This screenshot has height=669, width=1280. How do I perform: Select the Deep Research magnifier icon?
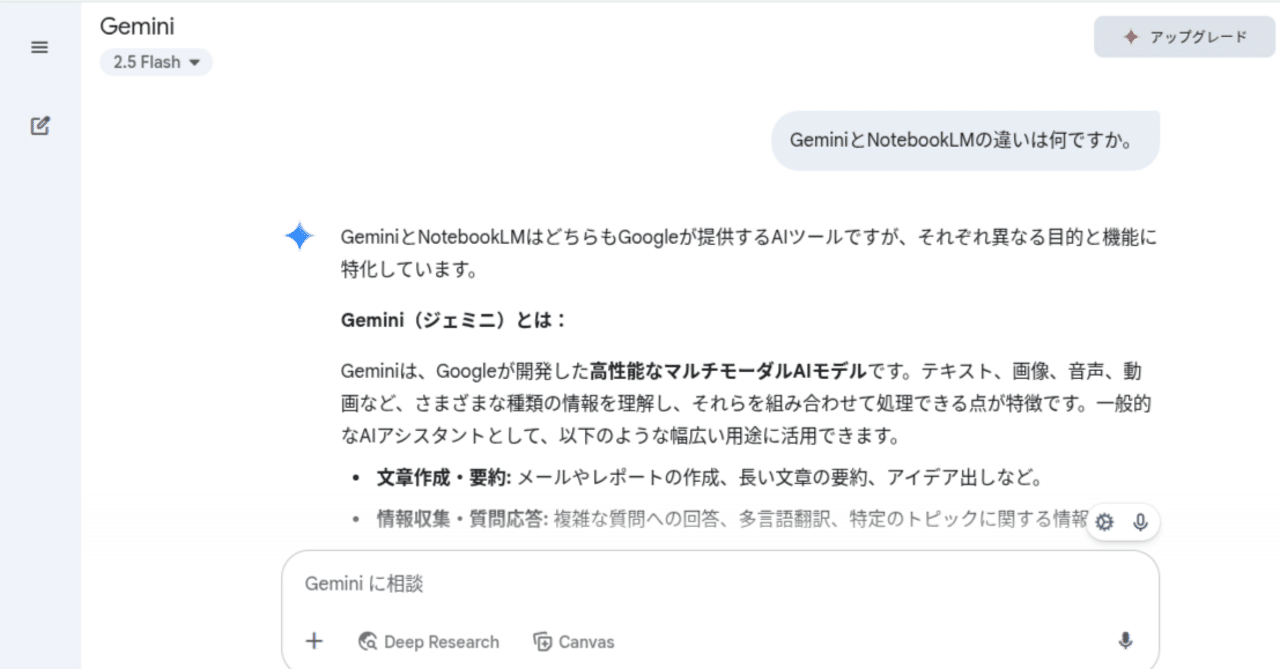pos(367,641)
